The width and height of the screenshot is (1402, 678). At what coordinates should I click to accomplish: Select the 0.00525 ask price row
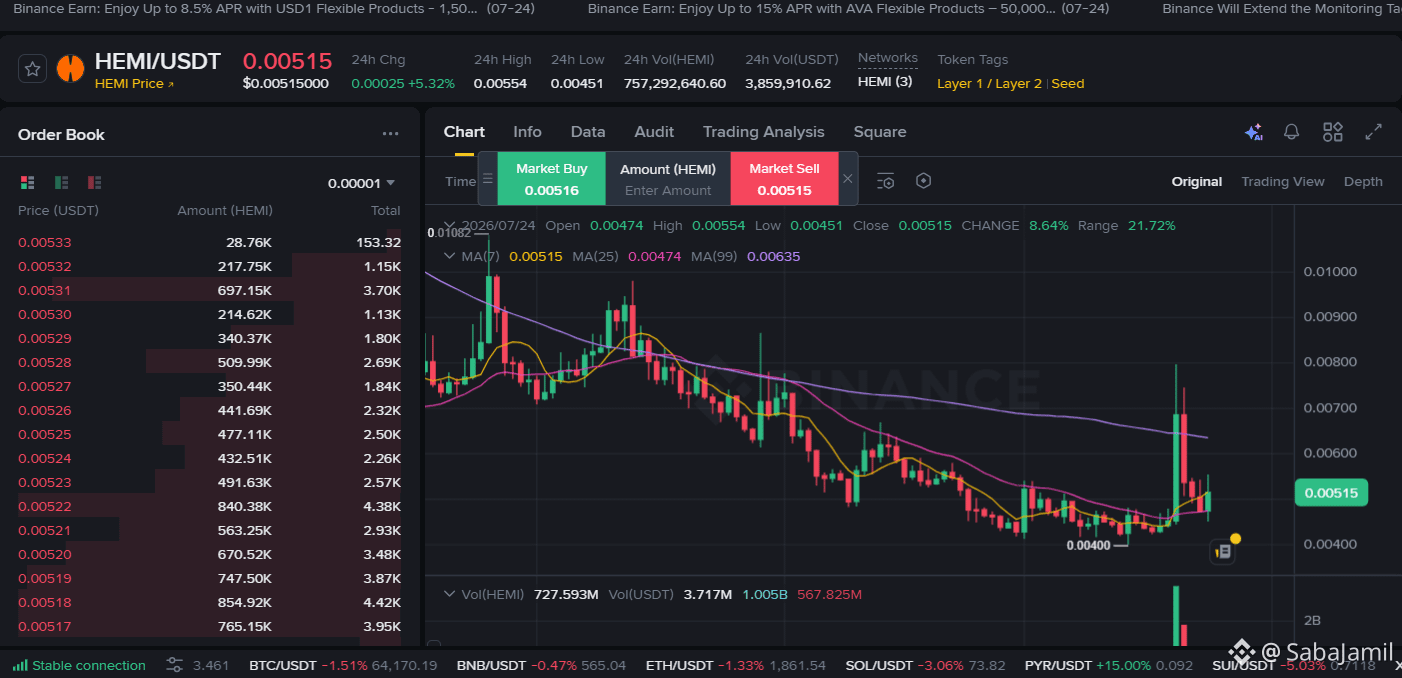pyautogui.click(x=209, y=434)
